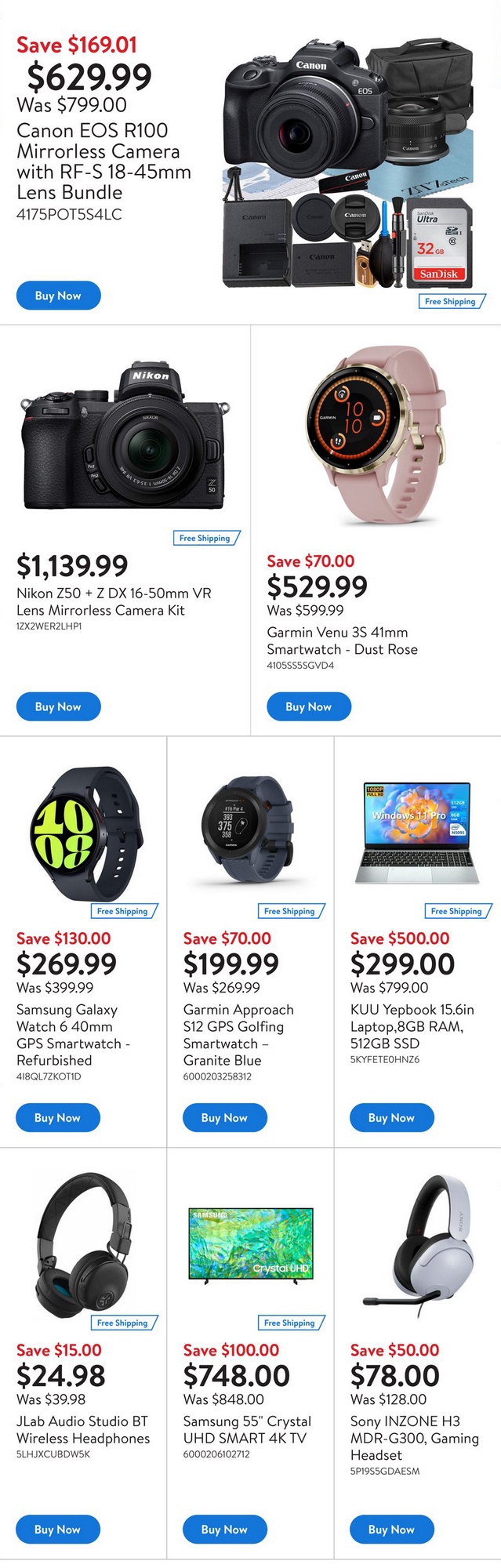View the JLab Audio Studio headphones image

coord(83,1241)
